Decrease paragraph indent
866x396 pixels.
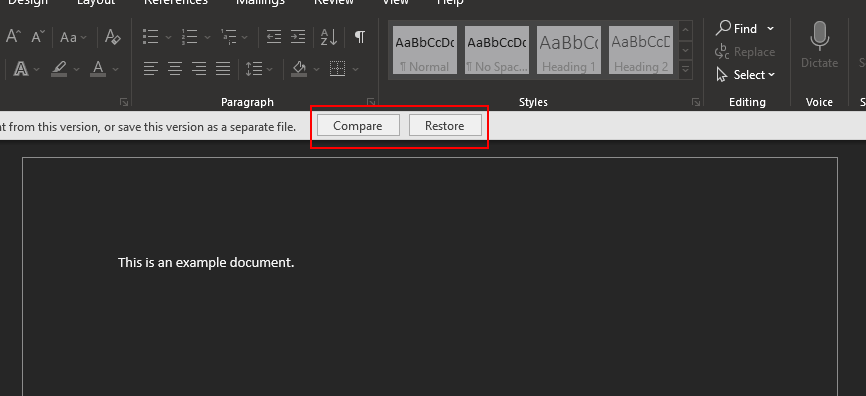pos(274,37)
